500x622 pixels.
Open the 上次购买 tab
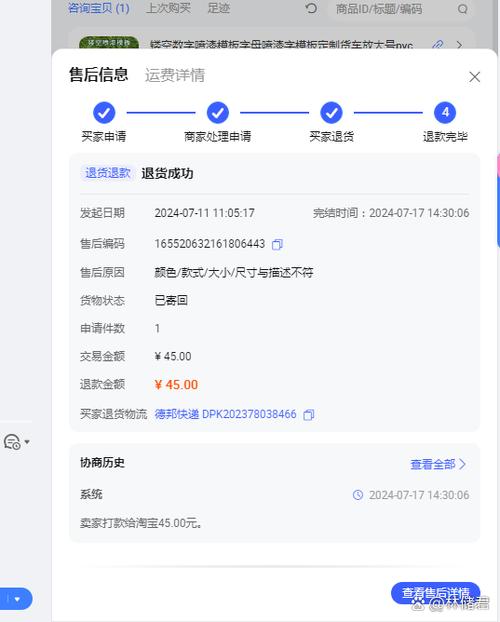click(x=168, y=8)
